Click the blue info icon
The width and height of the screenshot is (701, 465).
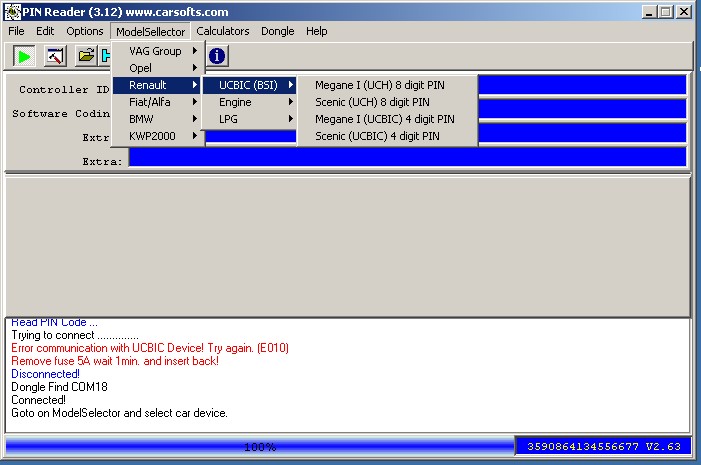click(217, 56)
